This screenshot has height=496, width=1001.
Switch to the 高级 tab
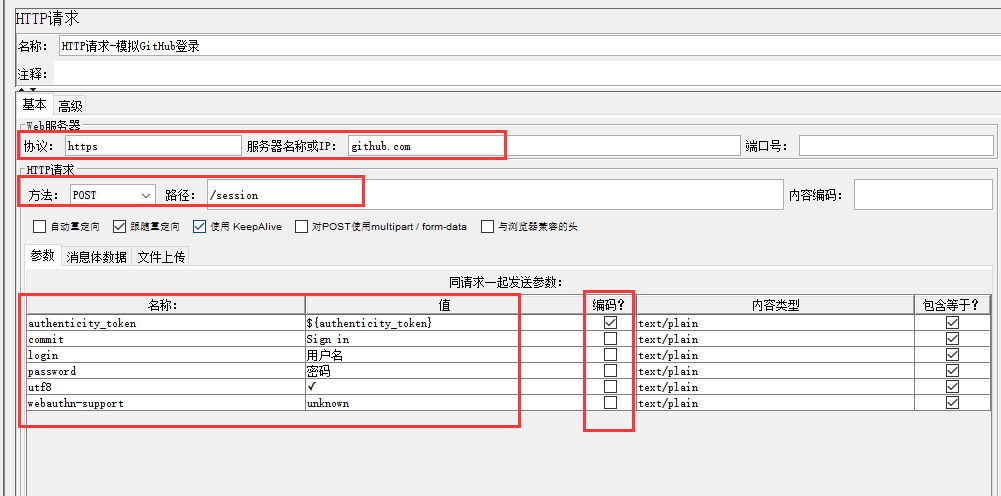pos(70,105)
